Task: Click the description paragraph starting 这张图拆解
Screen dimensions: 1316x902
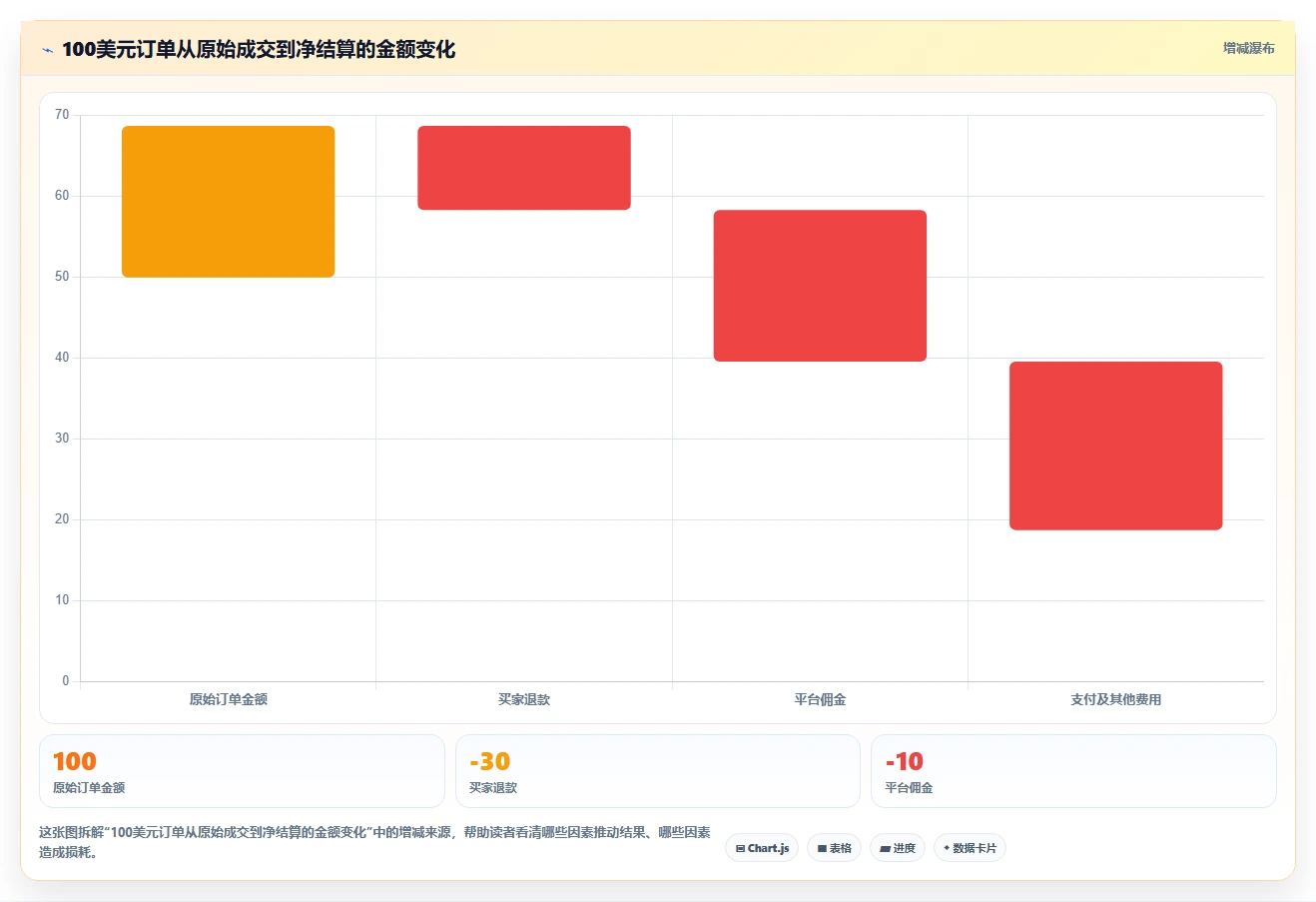Action: pos(375,842)
